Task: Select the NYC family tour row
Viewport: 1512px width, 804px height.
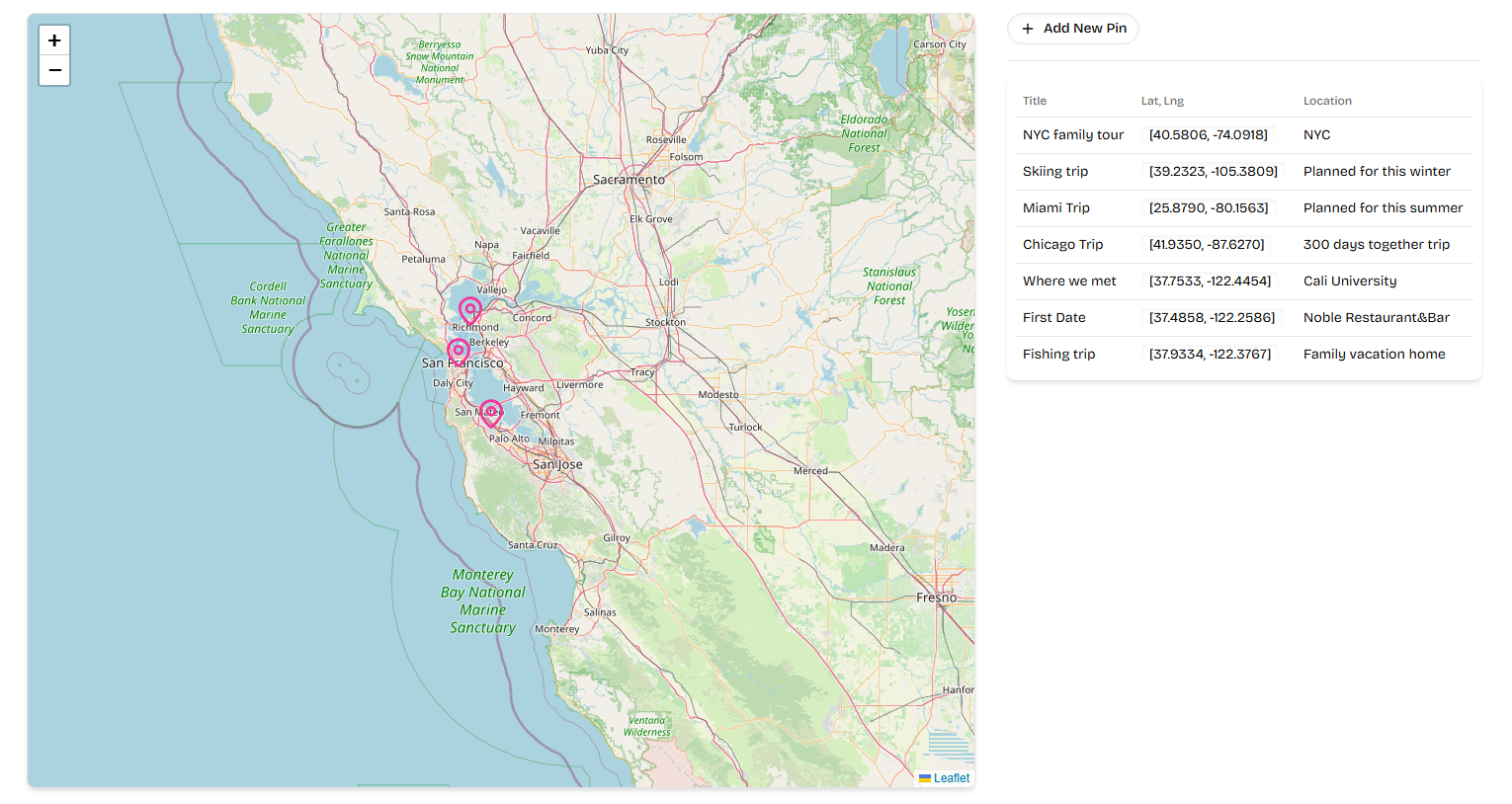Action: tap(1072, 135)
